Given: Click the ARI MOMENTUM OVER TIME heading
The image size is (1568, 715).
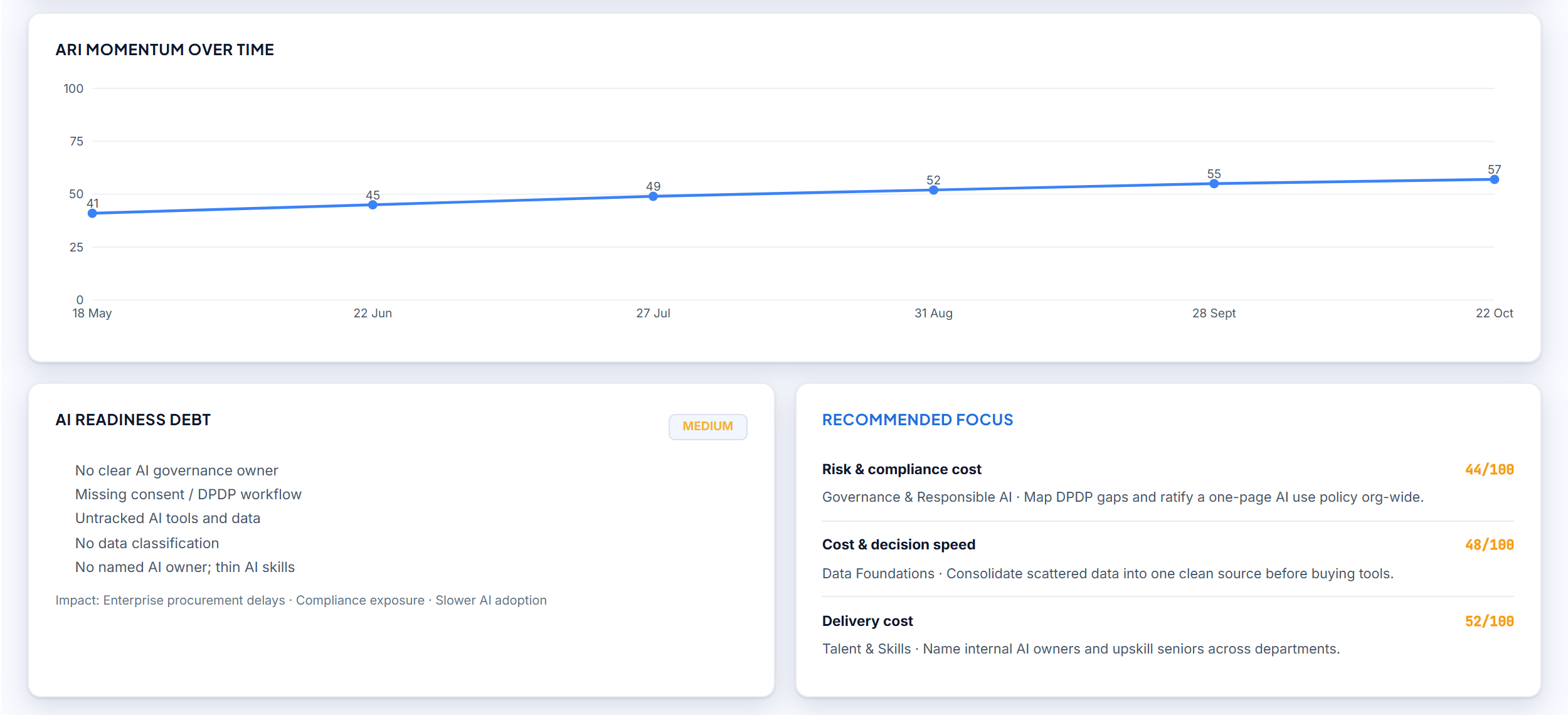Looking at the screenshot, I should [164, 50].
